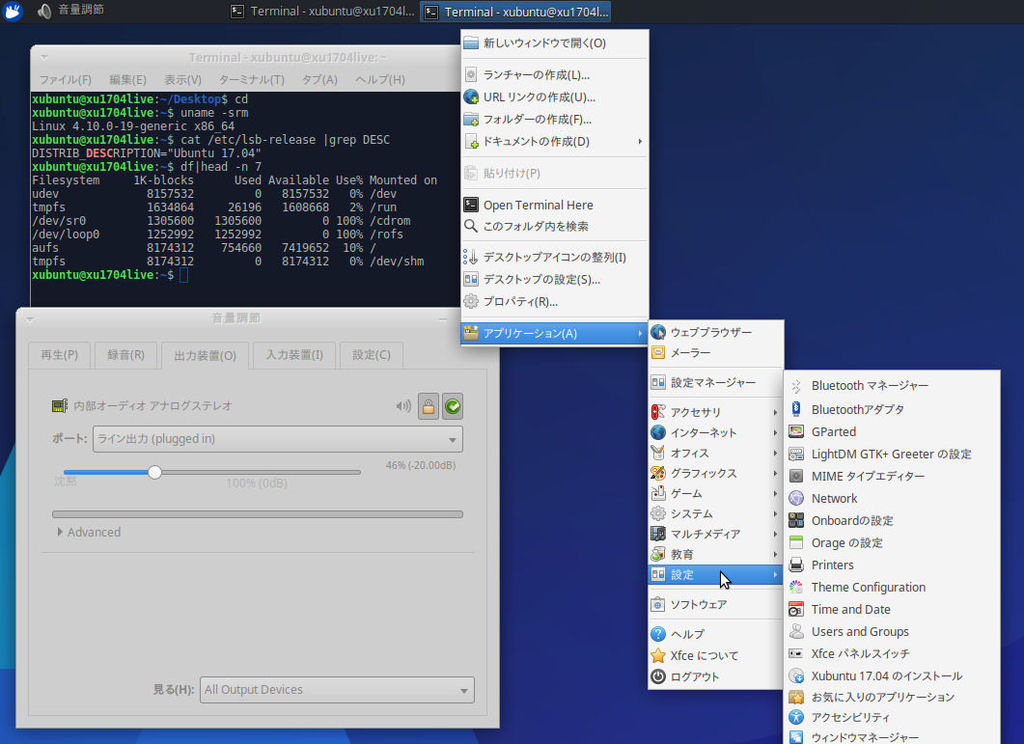This screenshot has height=744, width=1024.
Task: Open Orage の設定
Action: (x=891, y=543)
